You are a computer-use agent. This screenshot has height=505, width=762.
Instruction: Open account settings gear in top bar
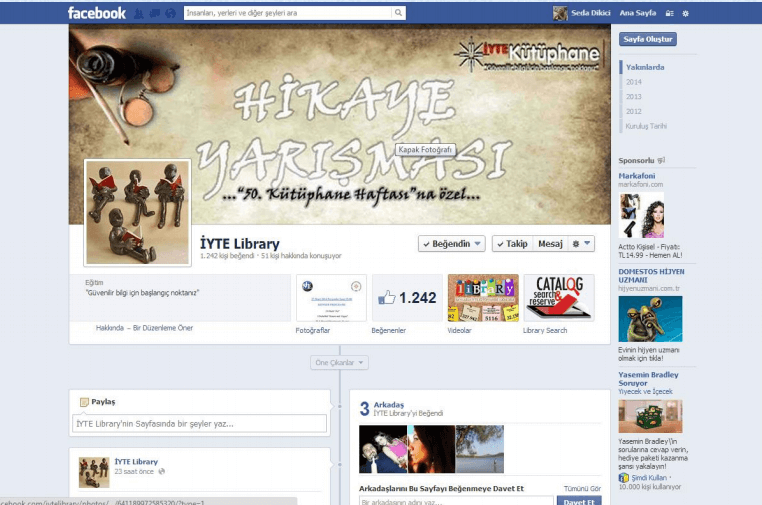click(685, 14)
